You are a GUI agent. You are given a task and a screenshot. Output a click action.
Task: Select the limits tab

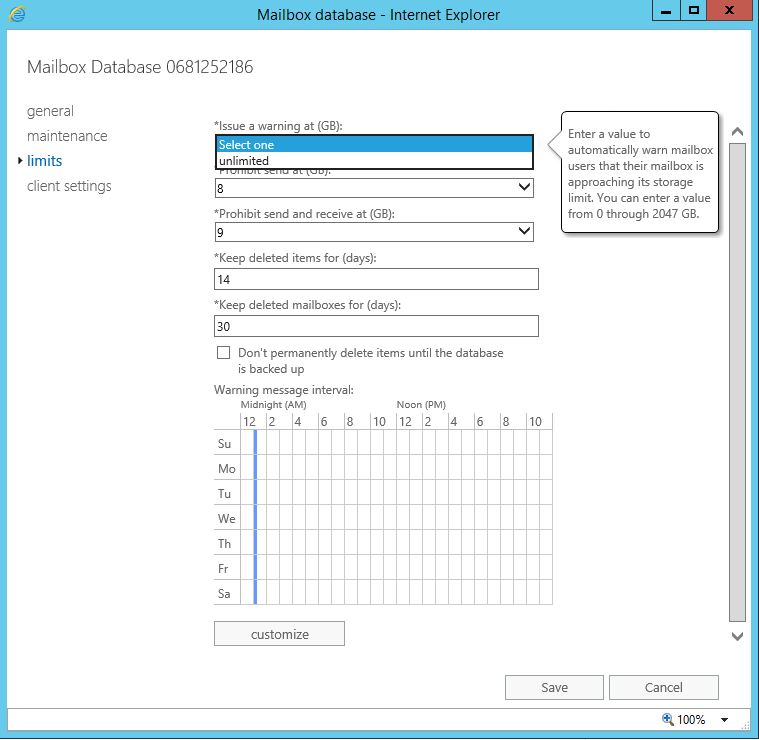click(45, 161)
